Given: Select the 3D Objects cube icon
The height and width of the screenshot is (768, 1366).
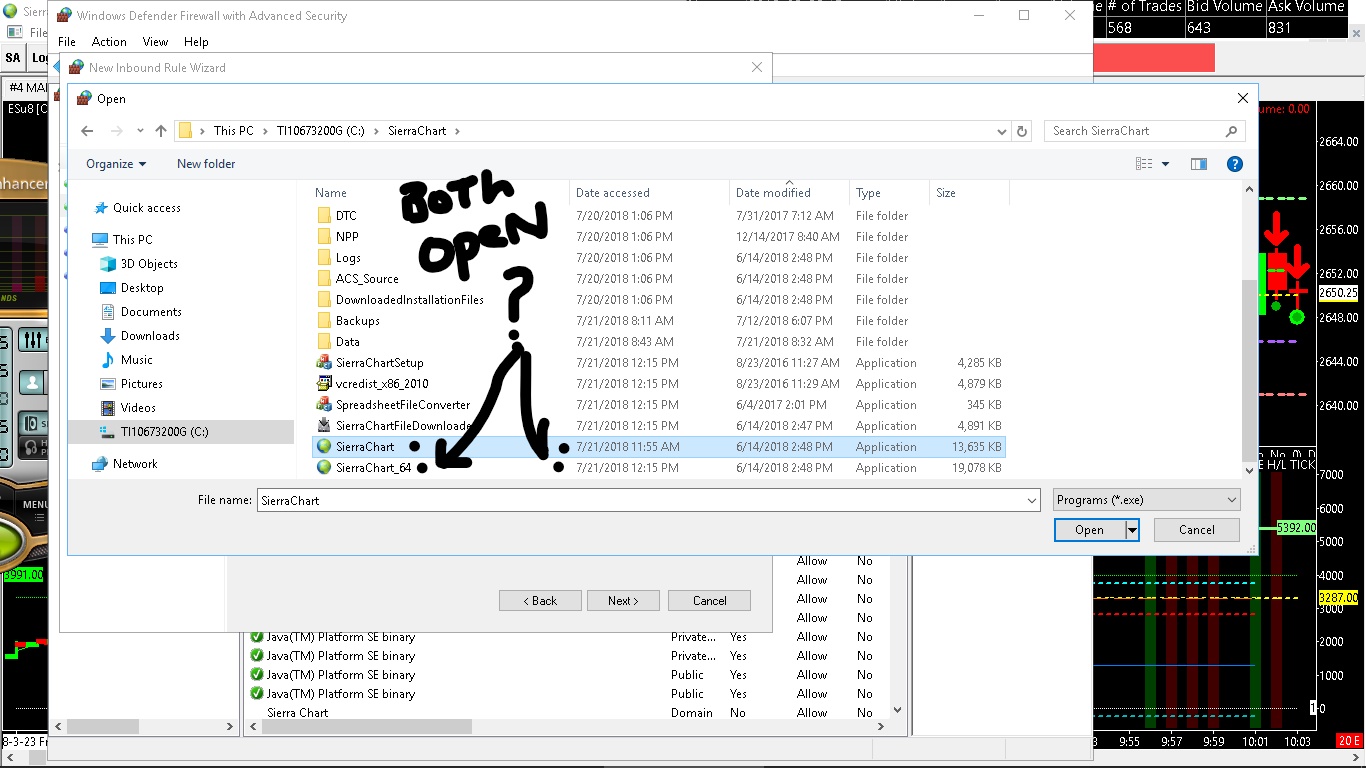Looking at the screenshot, I should (108, 264).
